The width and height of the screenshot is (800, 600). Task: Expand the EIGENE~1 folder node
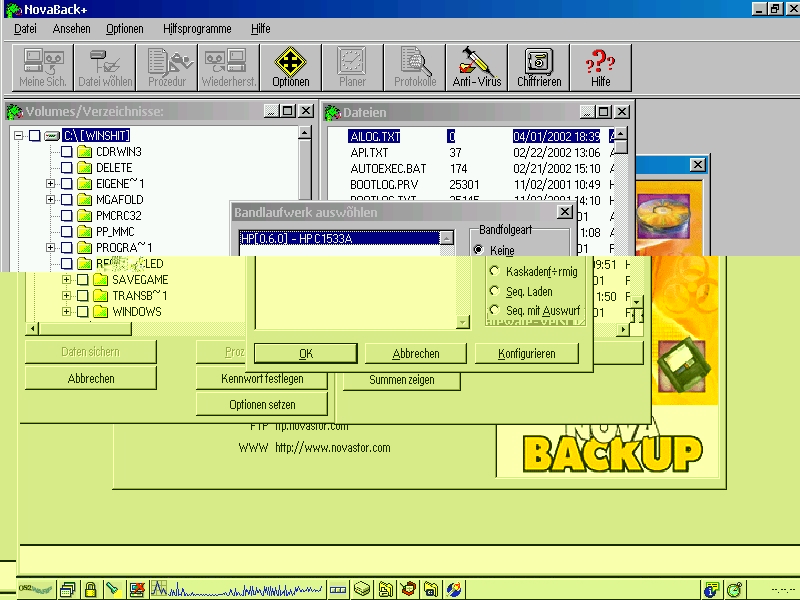point(51,184)
